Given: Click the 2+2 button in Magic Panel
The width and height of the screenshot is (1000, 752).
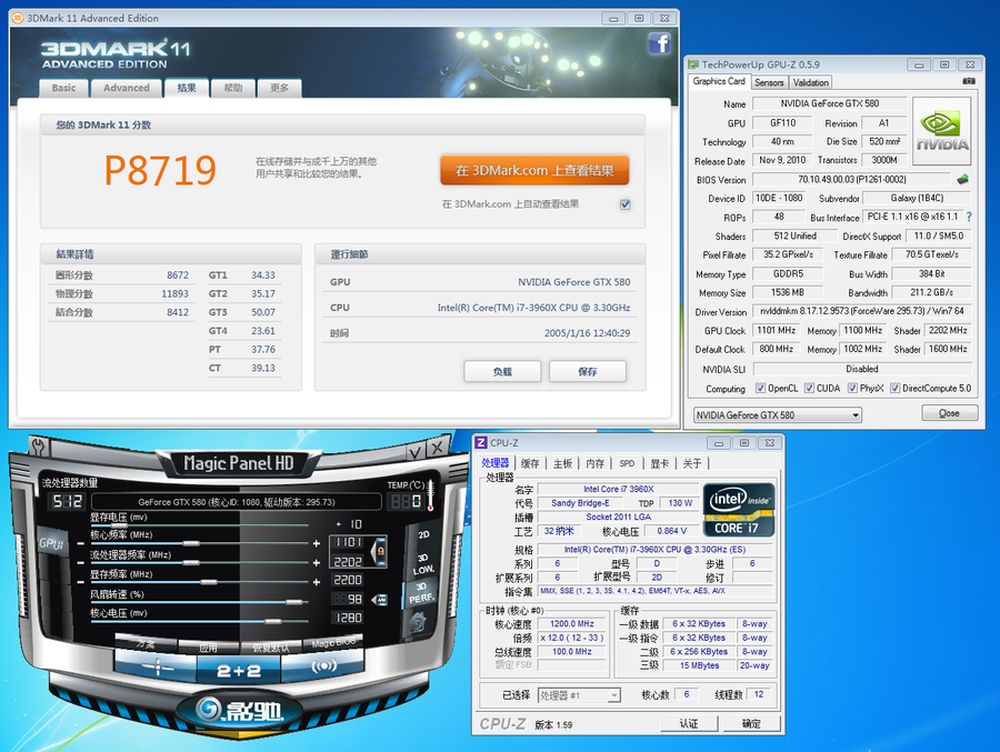Looking at the screenshot, I should (239, 671).
